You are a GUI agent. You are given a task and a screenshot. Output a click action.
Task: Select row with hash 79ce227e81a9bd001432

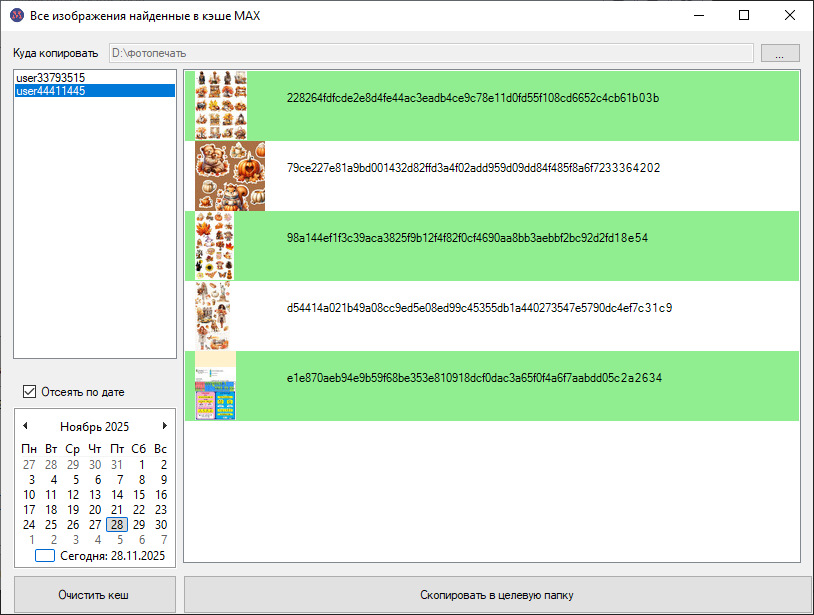[x=473, y=168]
